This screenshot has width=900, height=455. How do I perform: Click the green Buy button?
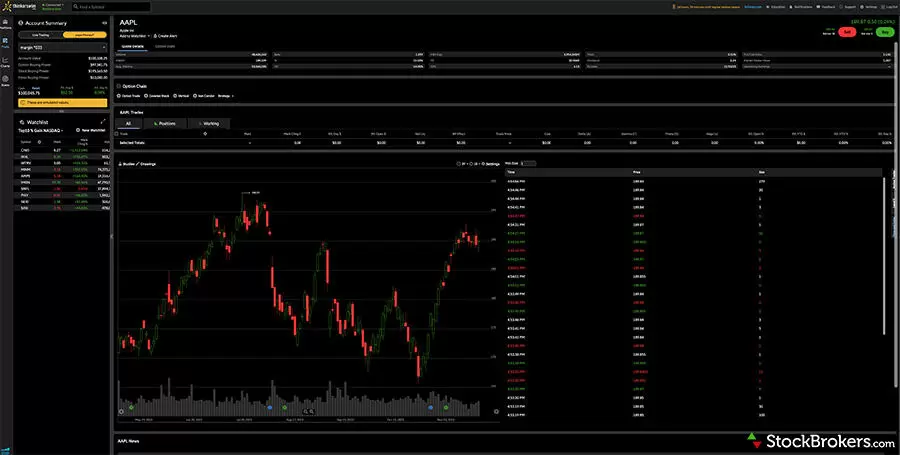coord(882,32)
